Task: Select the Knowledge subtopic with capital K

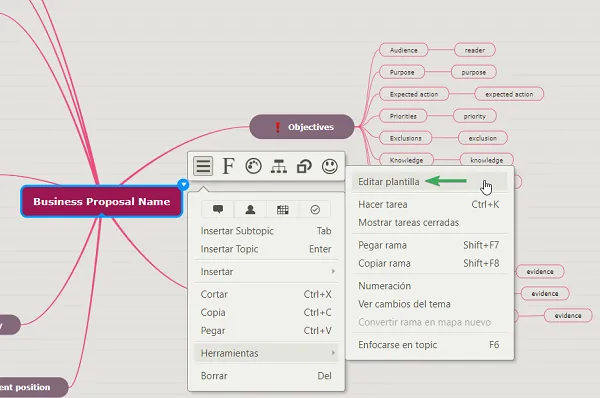Action: [406, 160]
